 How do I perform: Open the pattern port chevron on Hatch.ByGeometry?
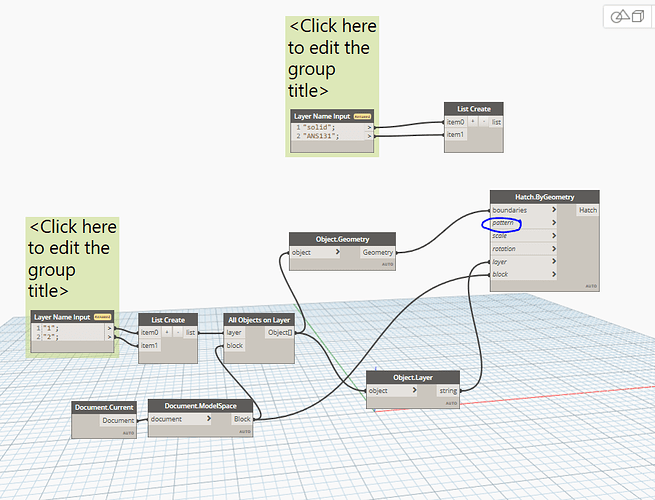tap(554, 223)
